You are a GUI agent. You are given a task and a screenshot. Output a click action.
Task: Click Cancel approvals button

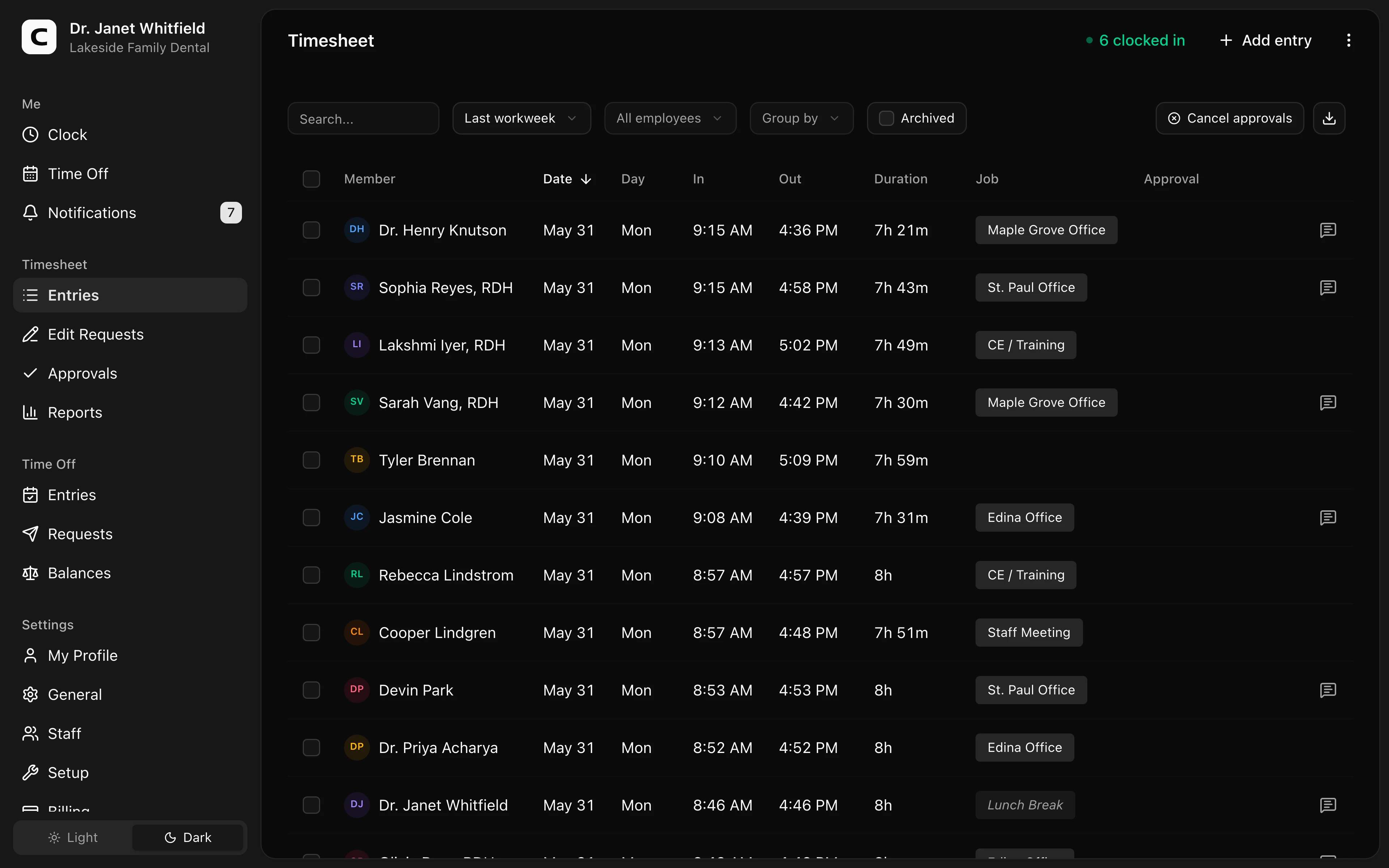pyautogui.click(x=1229, y=118)
